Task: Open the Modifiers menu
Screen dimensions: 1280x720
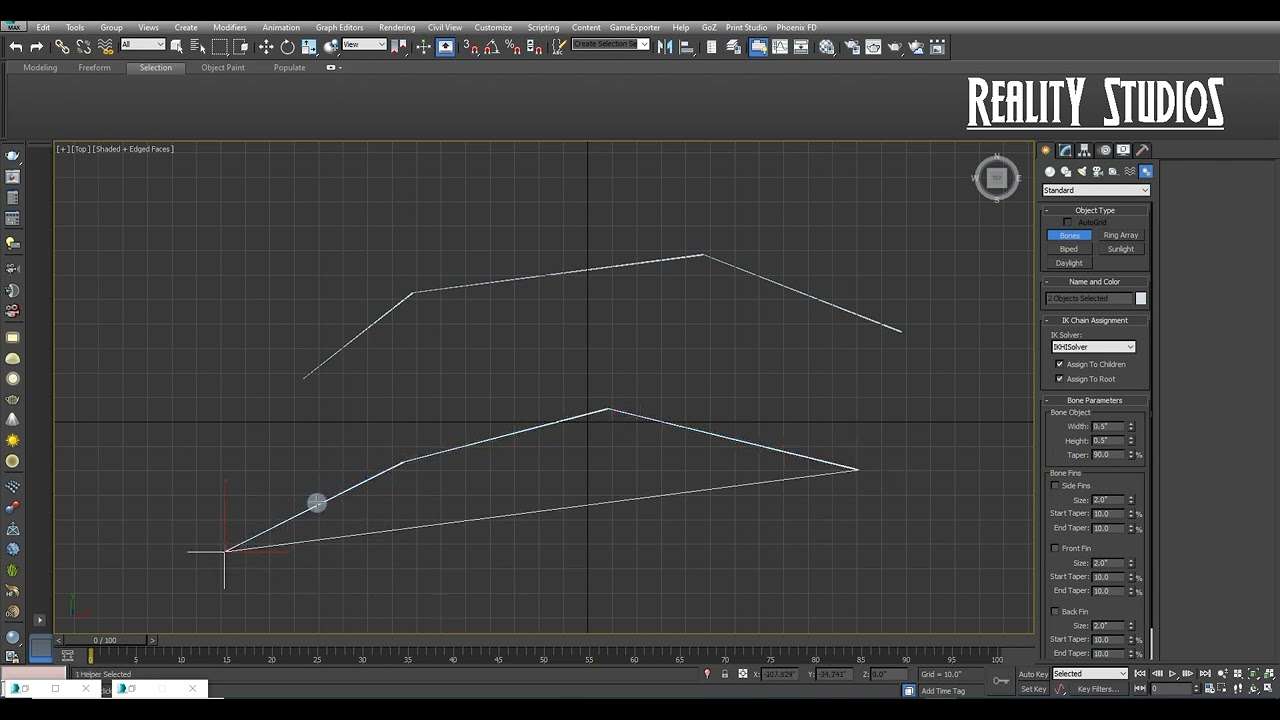Action: (x=230, y=27)
